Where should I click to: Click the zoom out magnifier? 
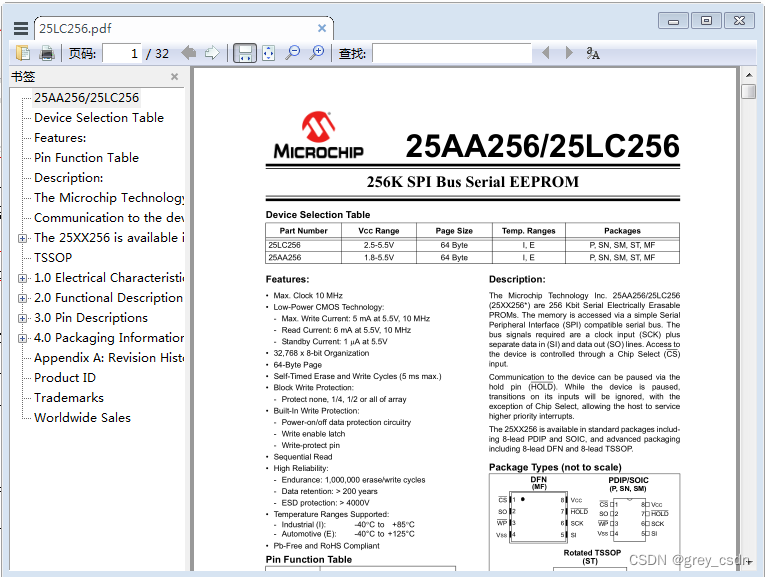coord(293,53)
